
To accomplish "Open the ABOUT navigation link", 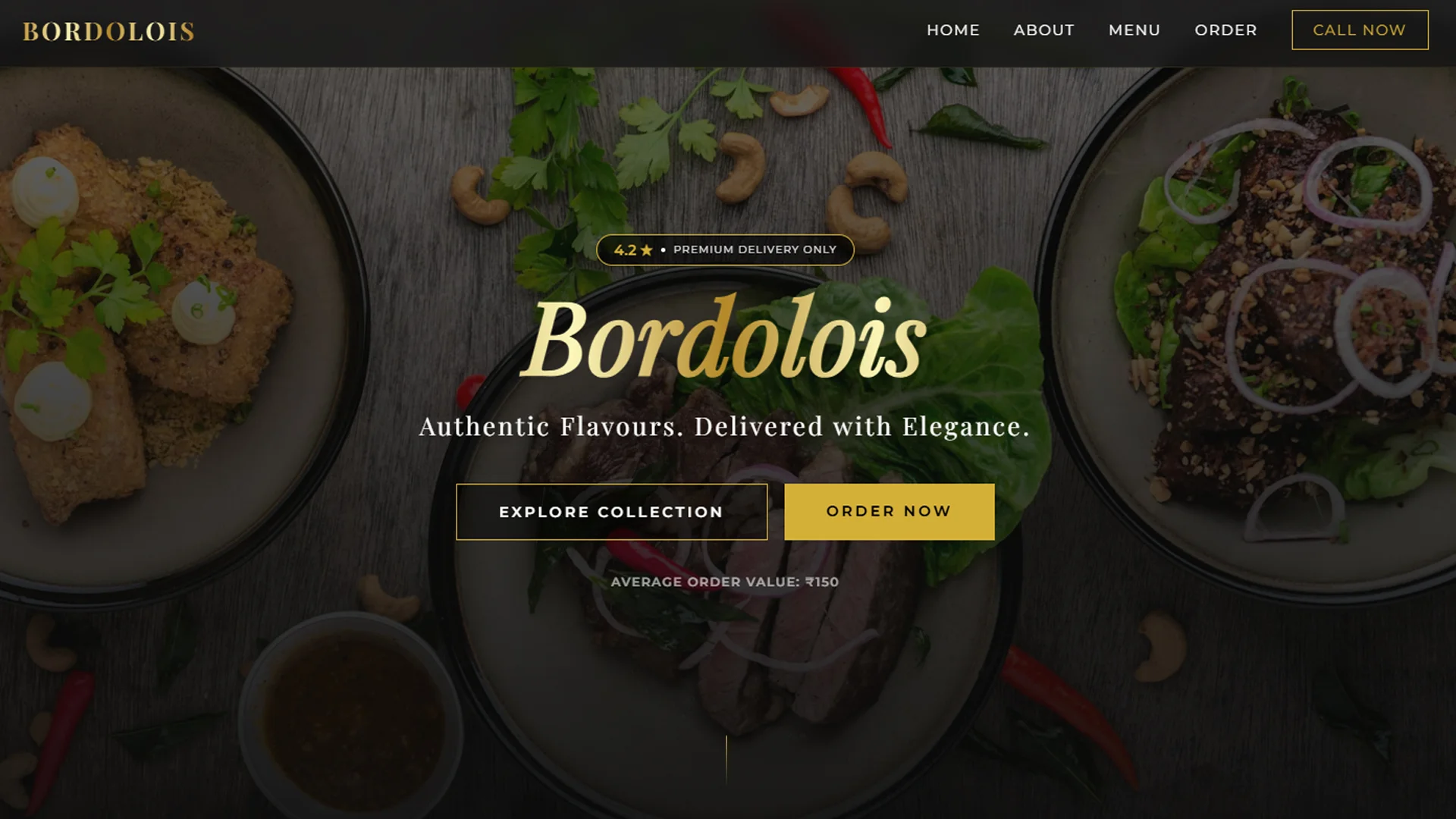I will click(x=1044, y=30).
